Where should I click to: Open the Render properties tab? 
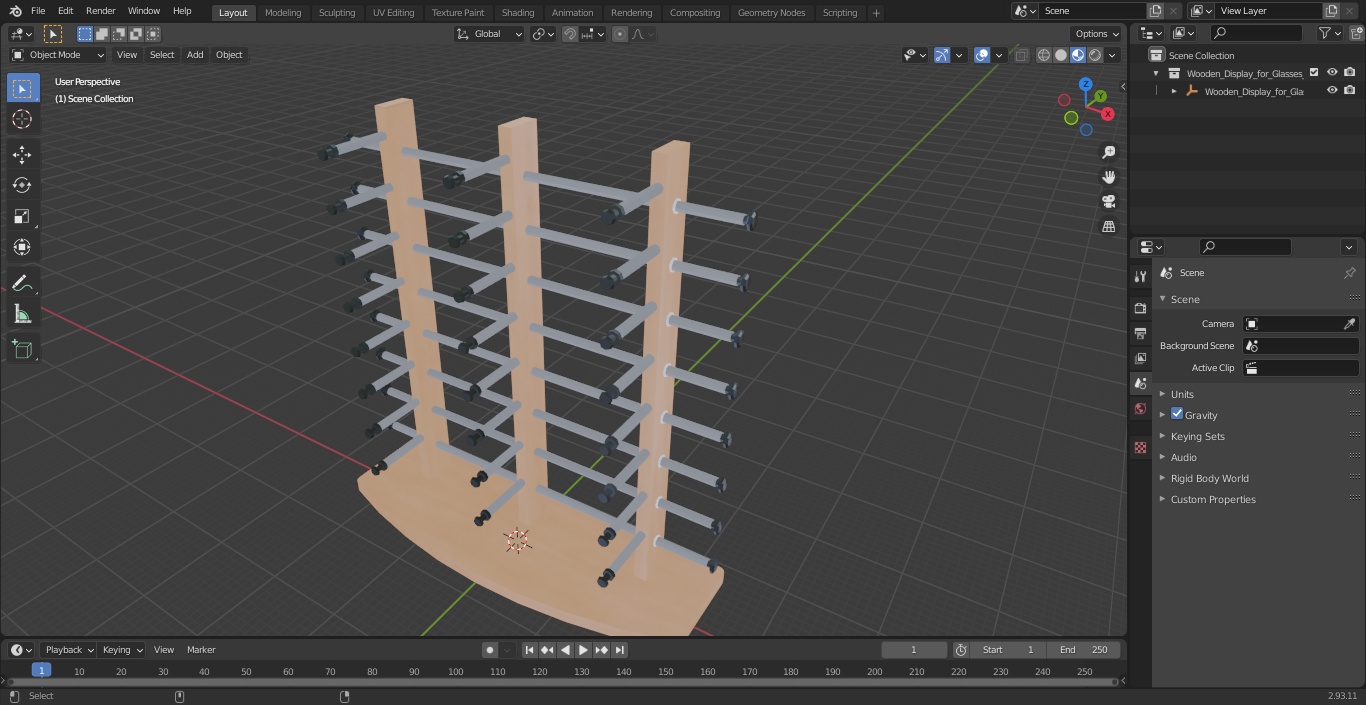pyautogui.click(x=1140, y=308)
